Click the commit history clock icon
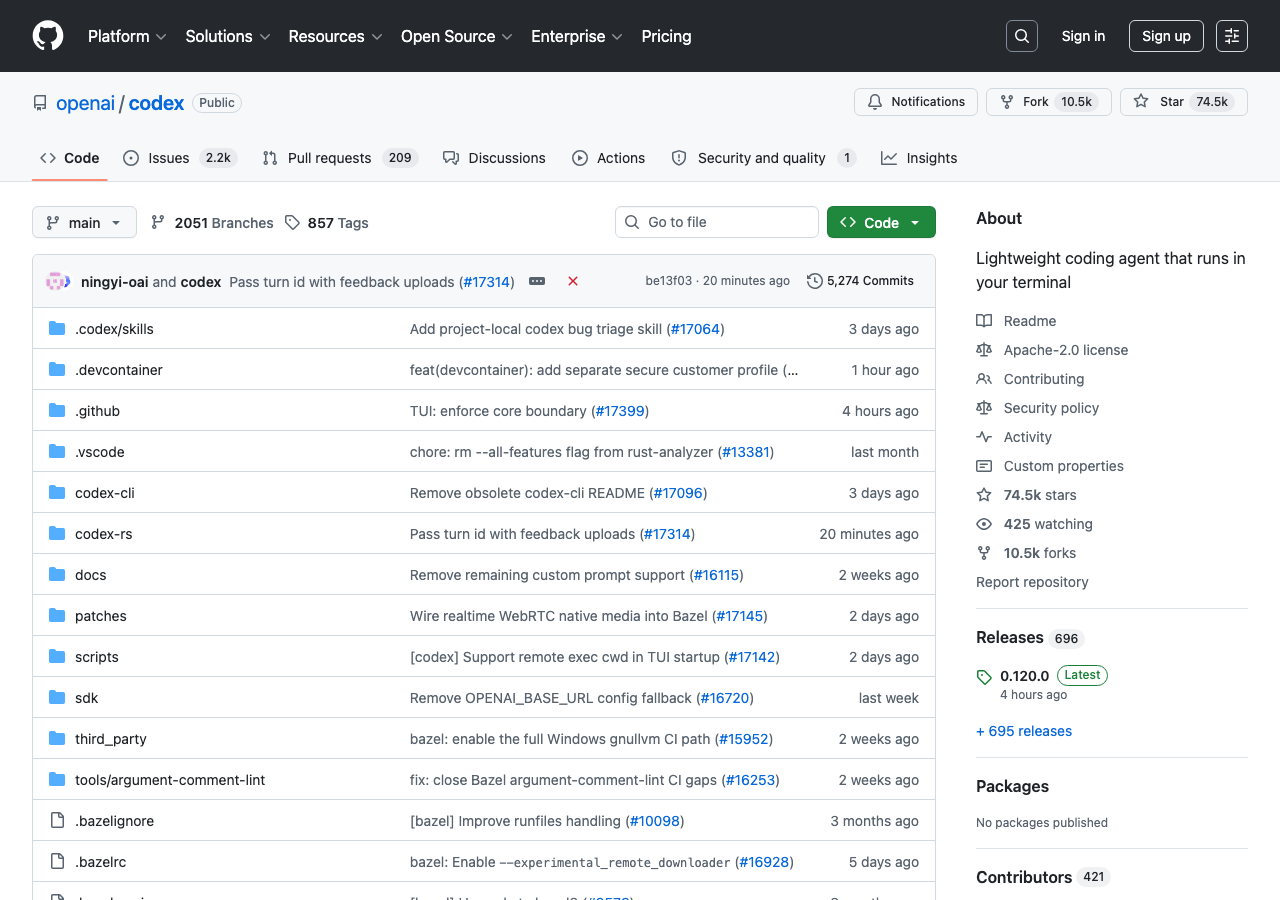 (814, 281)
